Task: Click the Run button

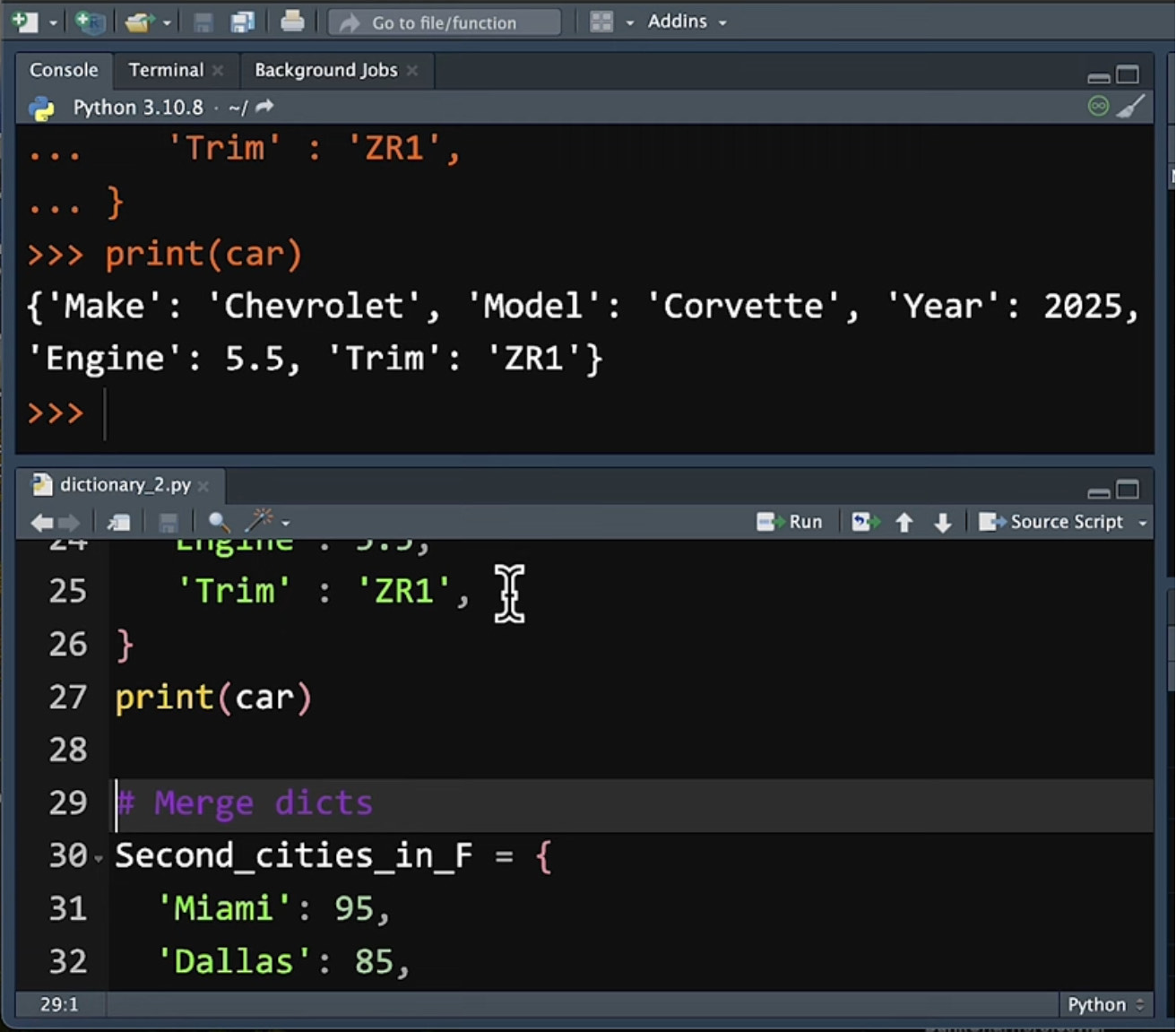Action: [790, 522]
